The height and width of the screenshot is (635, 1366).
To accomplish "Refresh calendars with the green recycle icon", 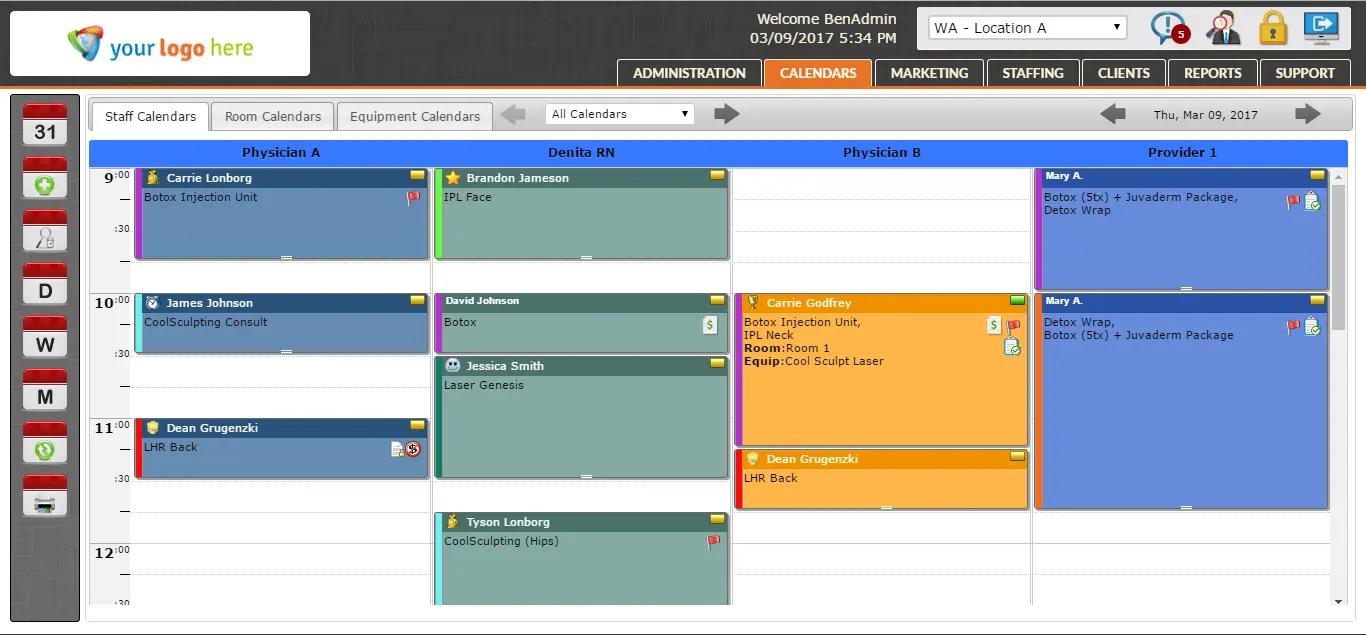I will [x=44, y=449].
